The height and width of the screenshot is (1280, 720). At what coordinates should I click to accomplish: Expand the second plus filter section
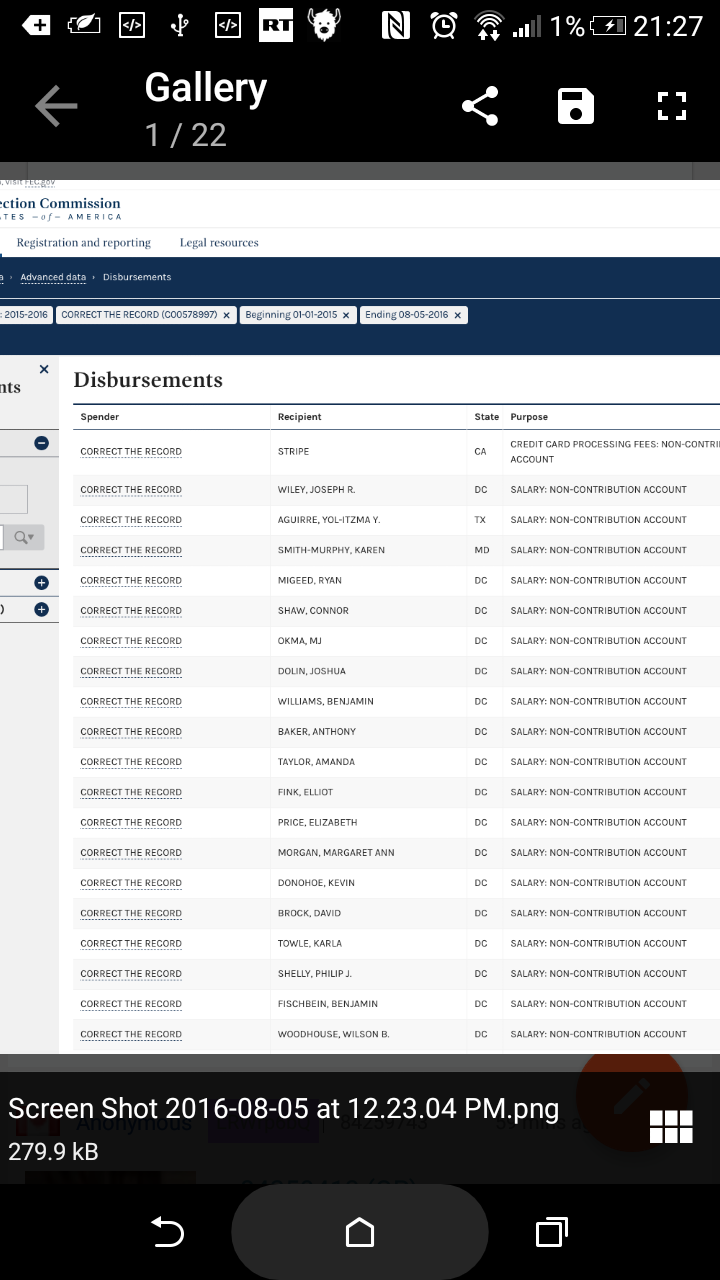point(41,609)
